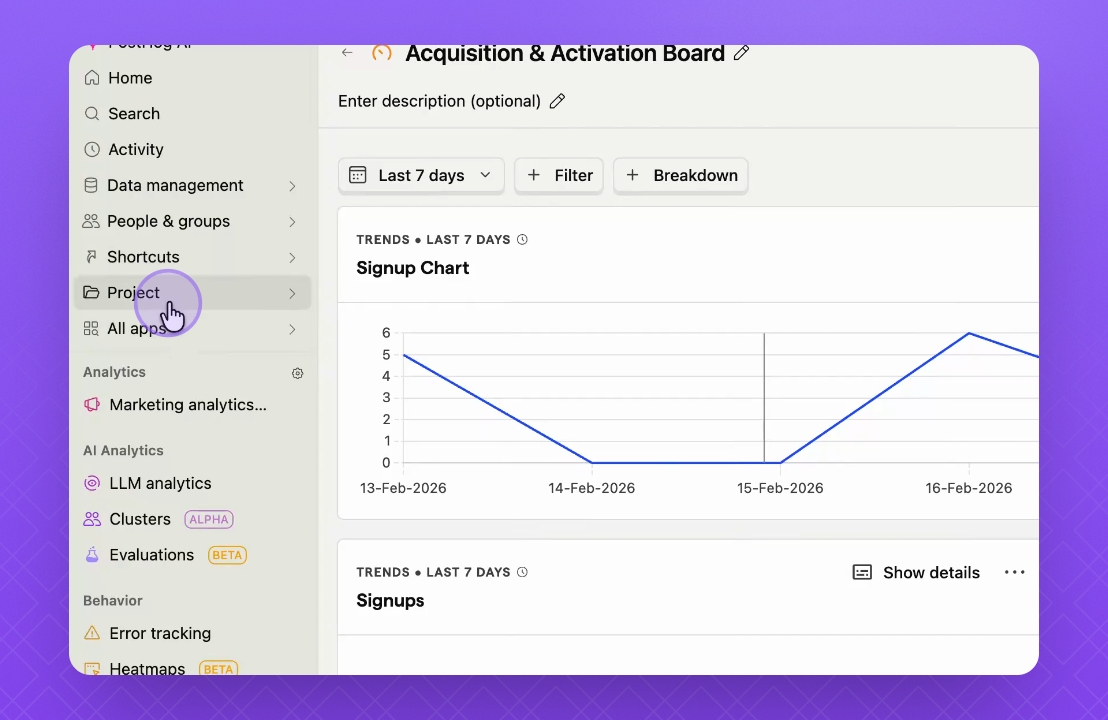This screenshot has height=720, width=1108.
Task: Open Evaluations page
Action: coord(151,555)
